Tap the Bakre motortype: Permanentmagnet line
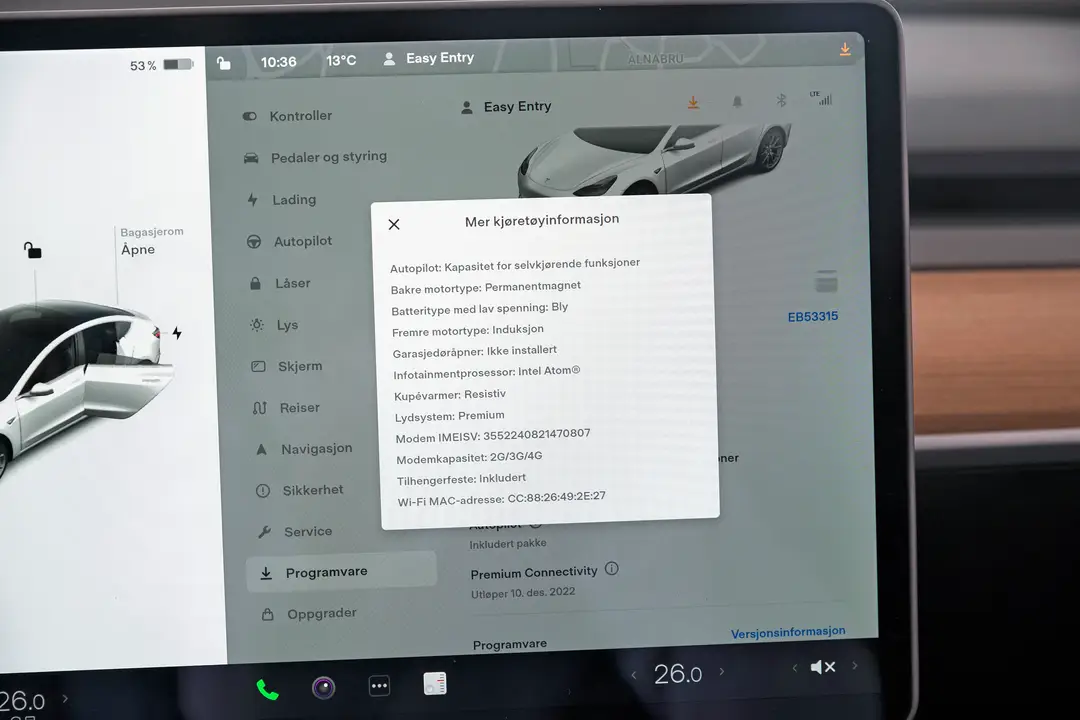Viewport: 1080px width, 720px height. click(x=486, y=287)
